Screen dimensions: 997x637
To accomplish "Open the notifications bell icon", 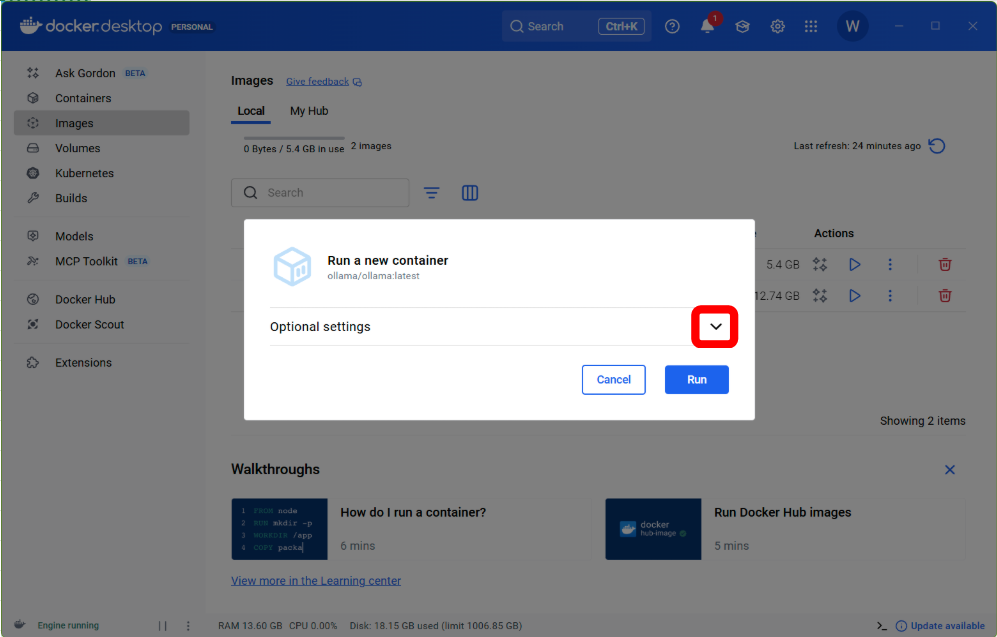I will pyautogui.click(x=707, y=27).
